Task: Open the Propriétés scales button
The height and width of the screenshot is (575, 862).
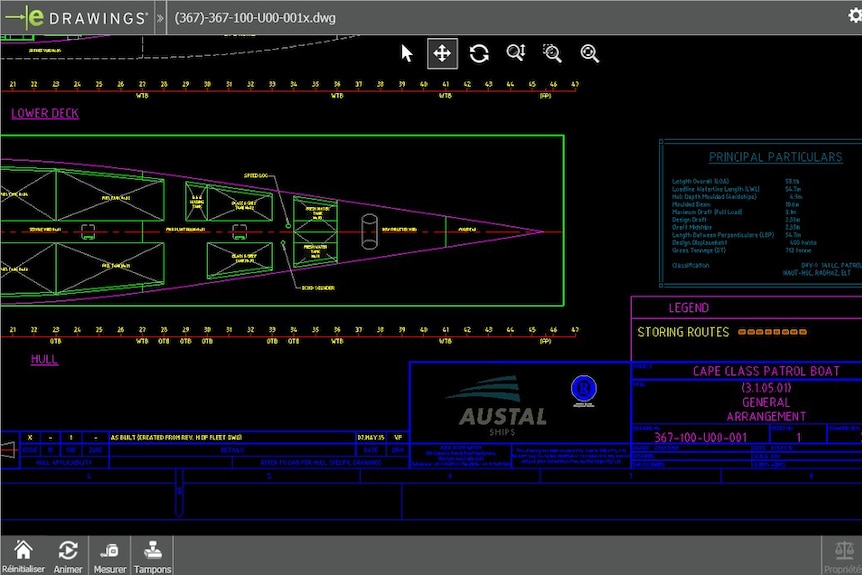Action: click(843, 556)
